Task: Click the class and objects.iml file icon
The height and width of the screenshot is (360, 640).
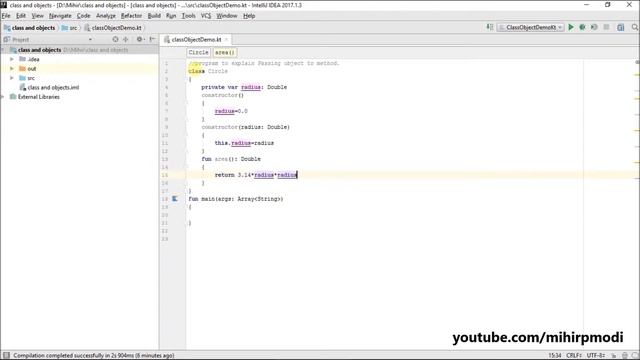Action: (x=23, y=87)
